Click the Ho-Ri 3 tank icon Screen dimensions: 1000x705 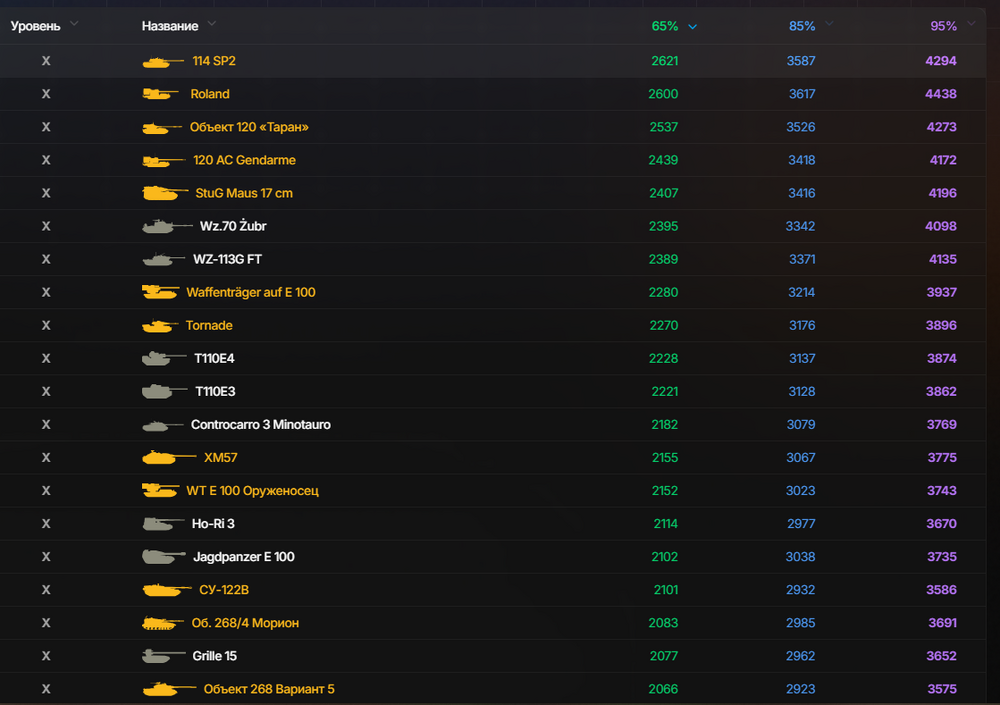tap(163, 524)
